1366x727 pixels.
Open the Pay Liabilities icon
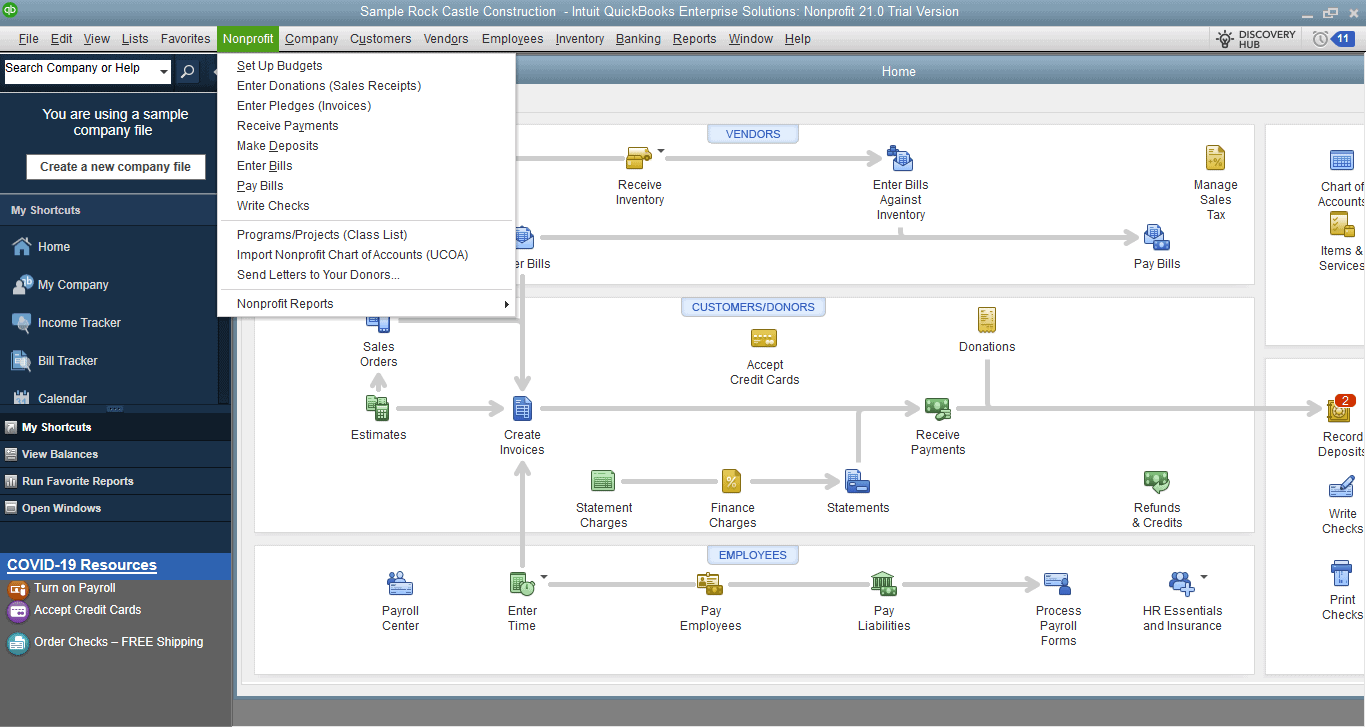pos(883,584)
